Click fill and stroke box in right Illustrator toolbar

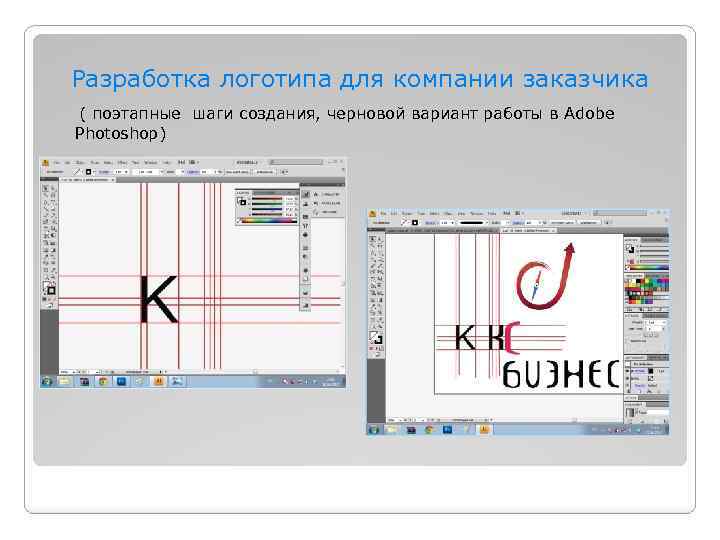pos(376,338)
